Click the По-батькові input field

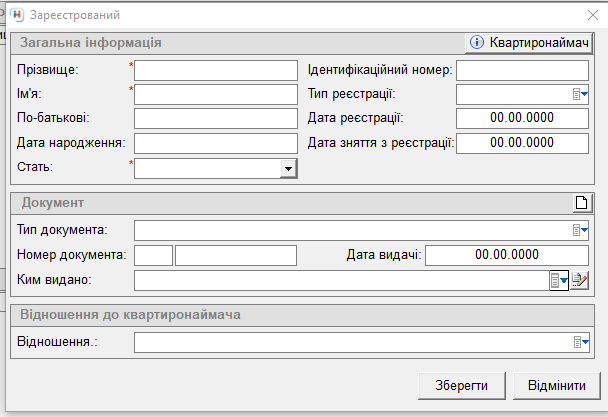[216, 119]
